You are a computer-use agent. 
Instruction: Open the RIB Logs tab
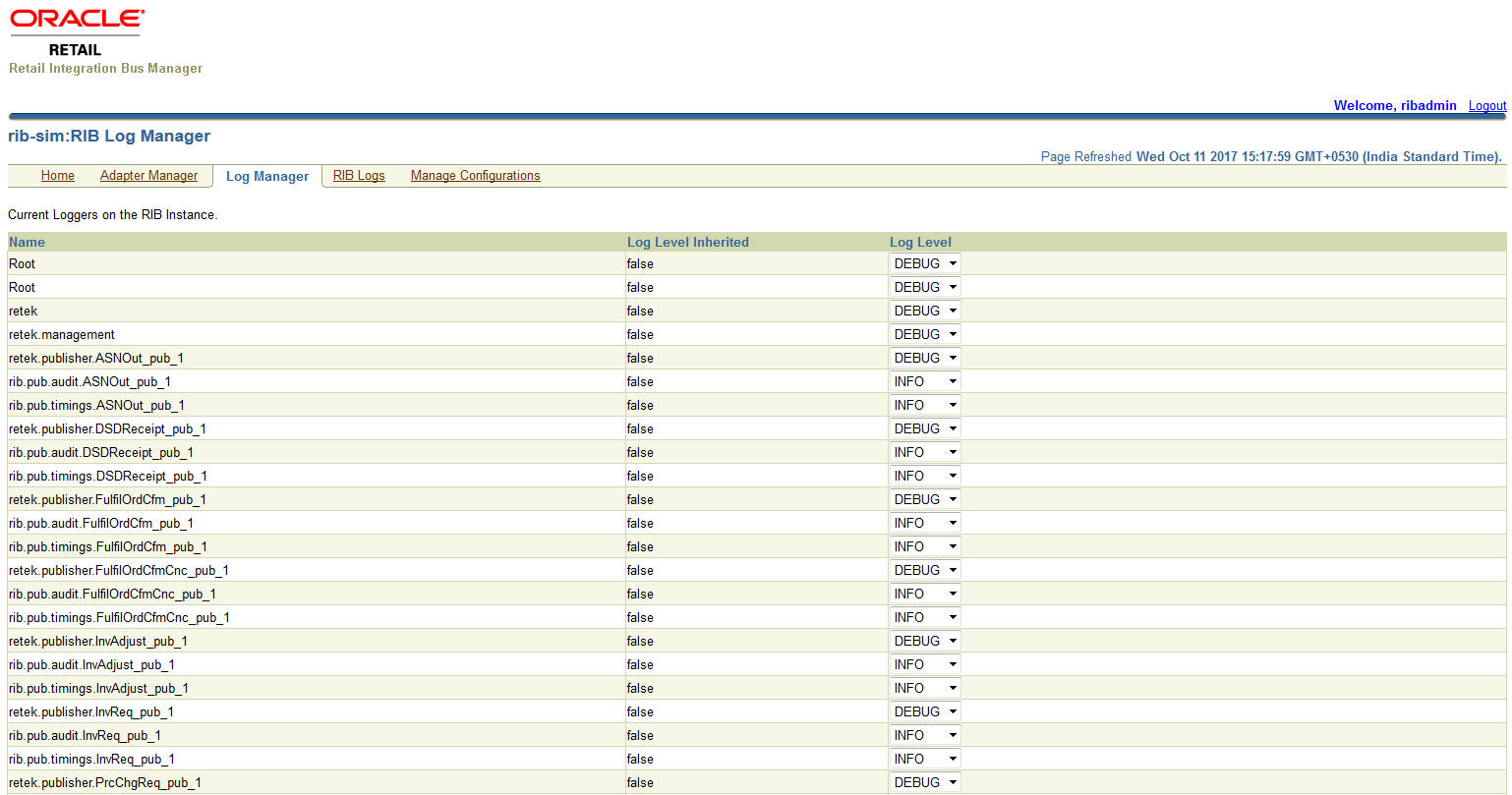(x=358, y=175)
